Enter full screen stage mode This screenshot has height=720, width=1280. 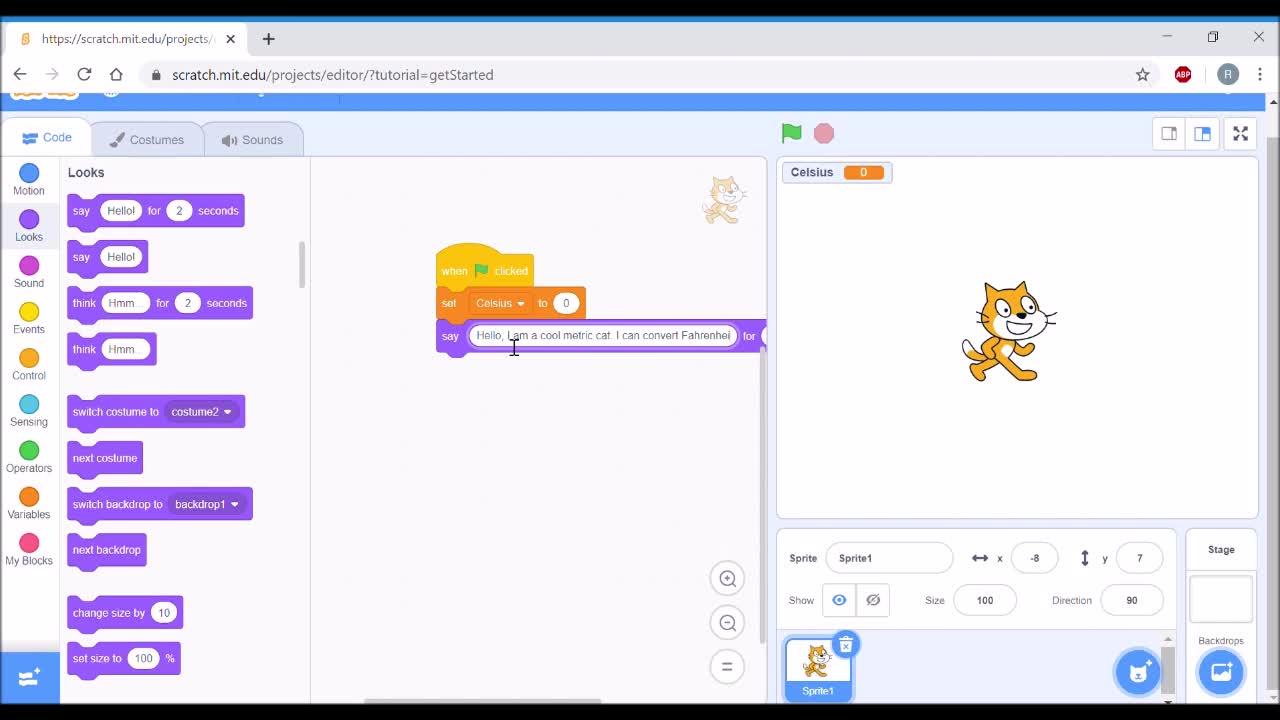(1240, 134)
